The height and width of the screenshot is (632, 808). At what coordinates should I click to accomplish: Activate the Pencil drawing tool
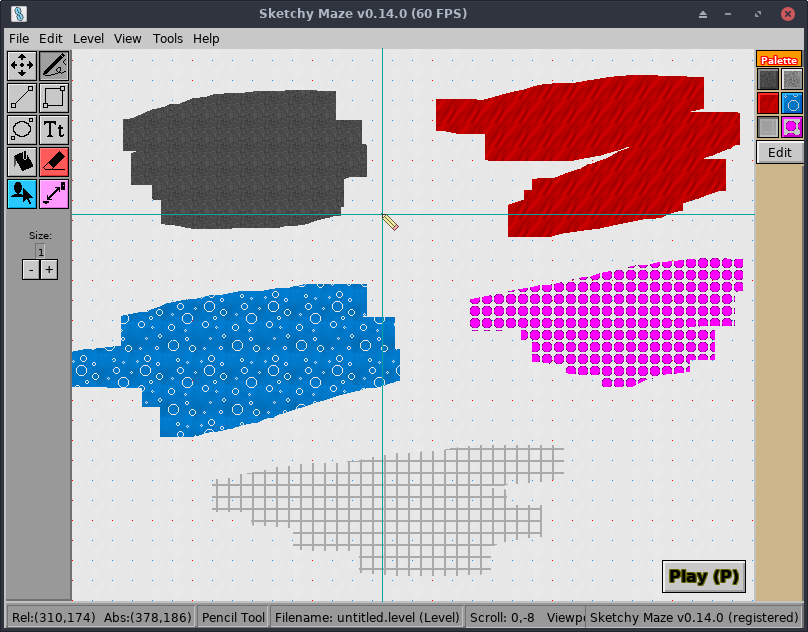pyautogui.click(x=53, y=66)
